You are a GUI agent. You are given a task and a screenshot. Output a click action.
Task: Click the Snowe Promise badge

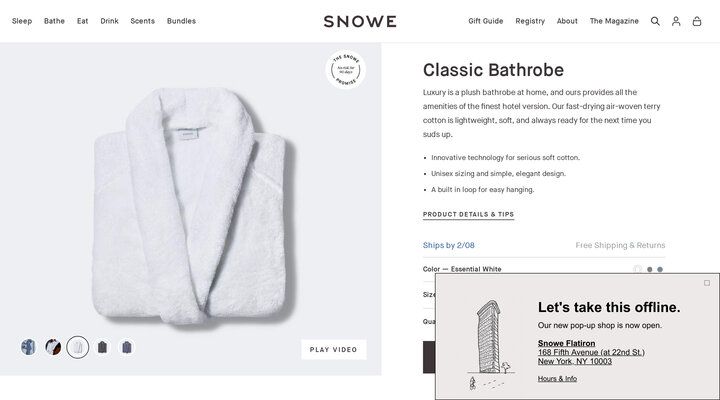tap(345, 70)
